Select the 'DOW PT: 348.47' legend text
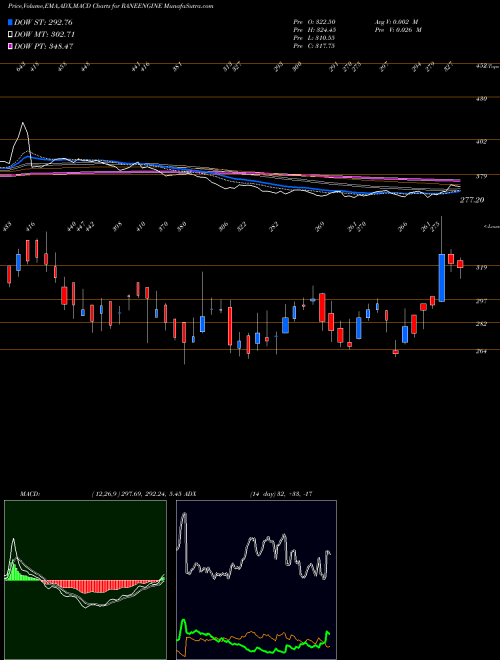The width and height of the screenshot is (500, 660). [x=44, y=46]
